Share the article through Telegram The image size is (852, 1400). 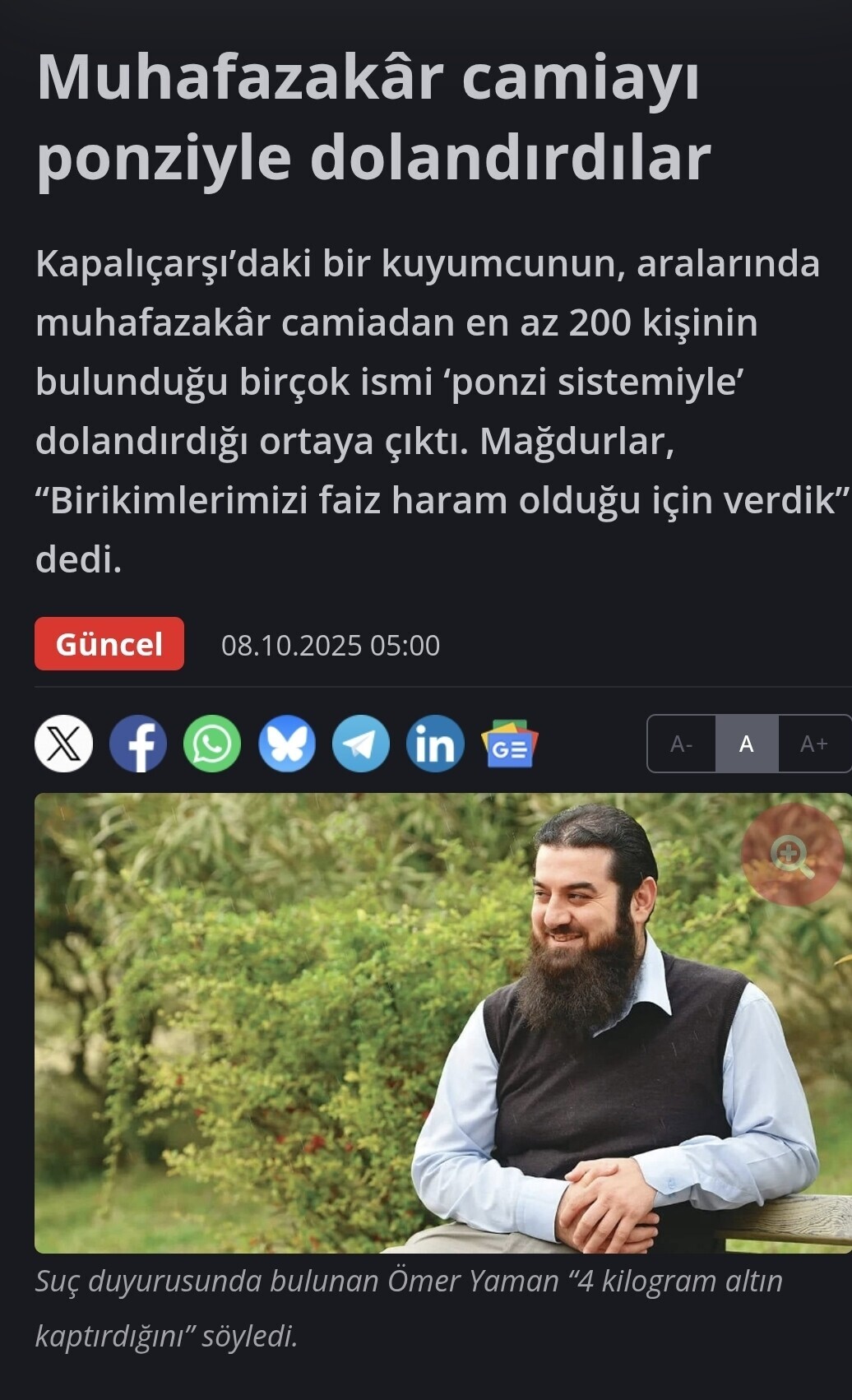point(361,744)
